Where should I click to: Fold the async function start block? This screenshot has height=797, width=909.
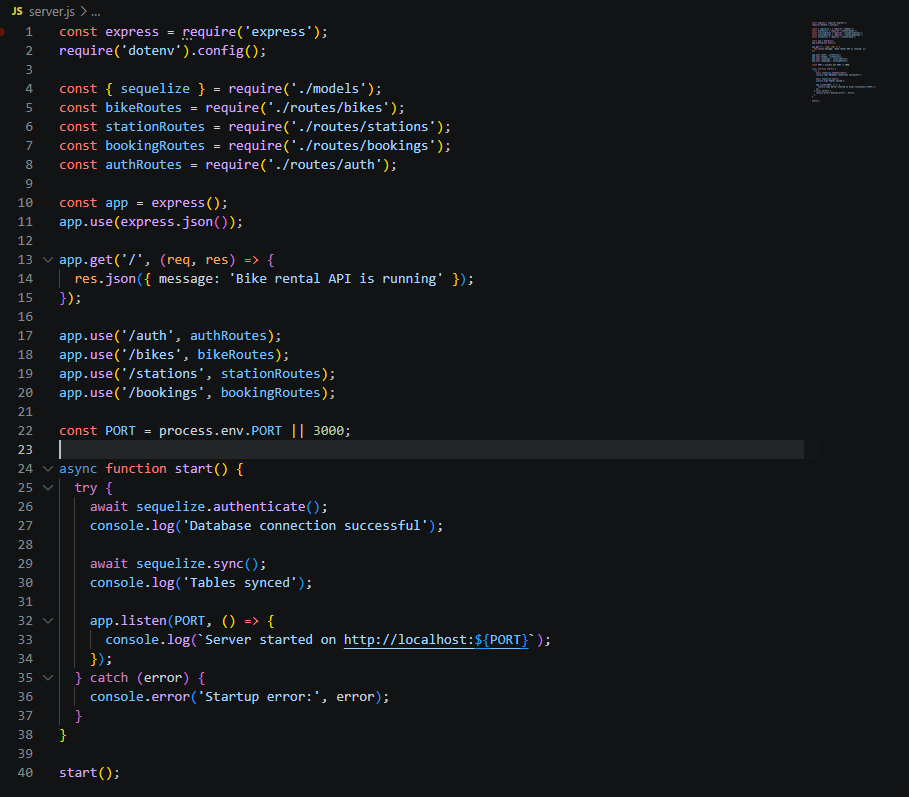click(x=47, y=468)
